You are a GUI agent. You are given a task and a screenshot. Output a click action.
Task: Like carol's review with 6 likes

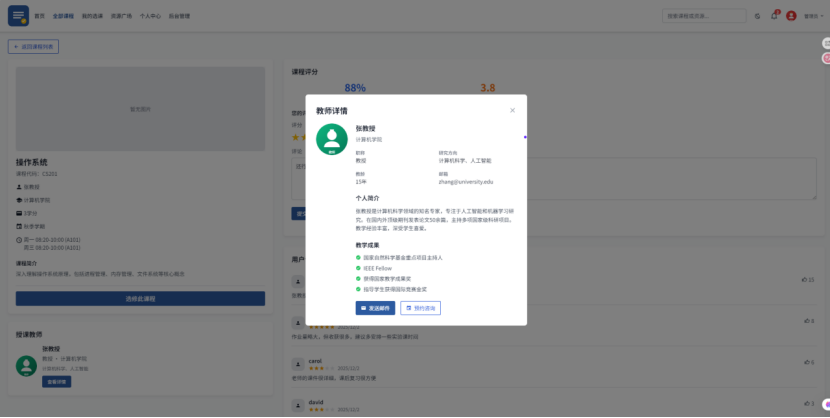[807, 362]
